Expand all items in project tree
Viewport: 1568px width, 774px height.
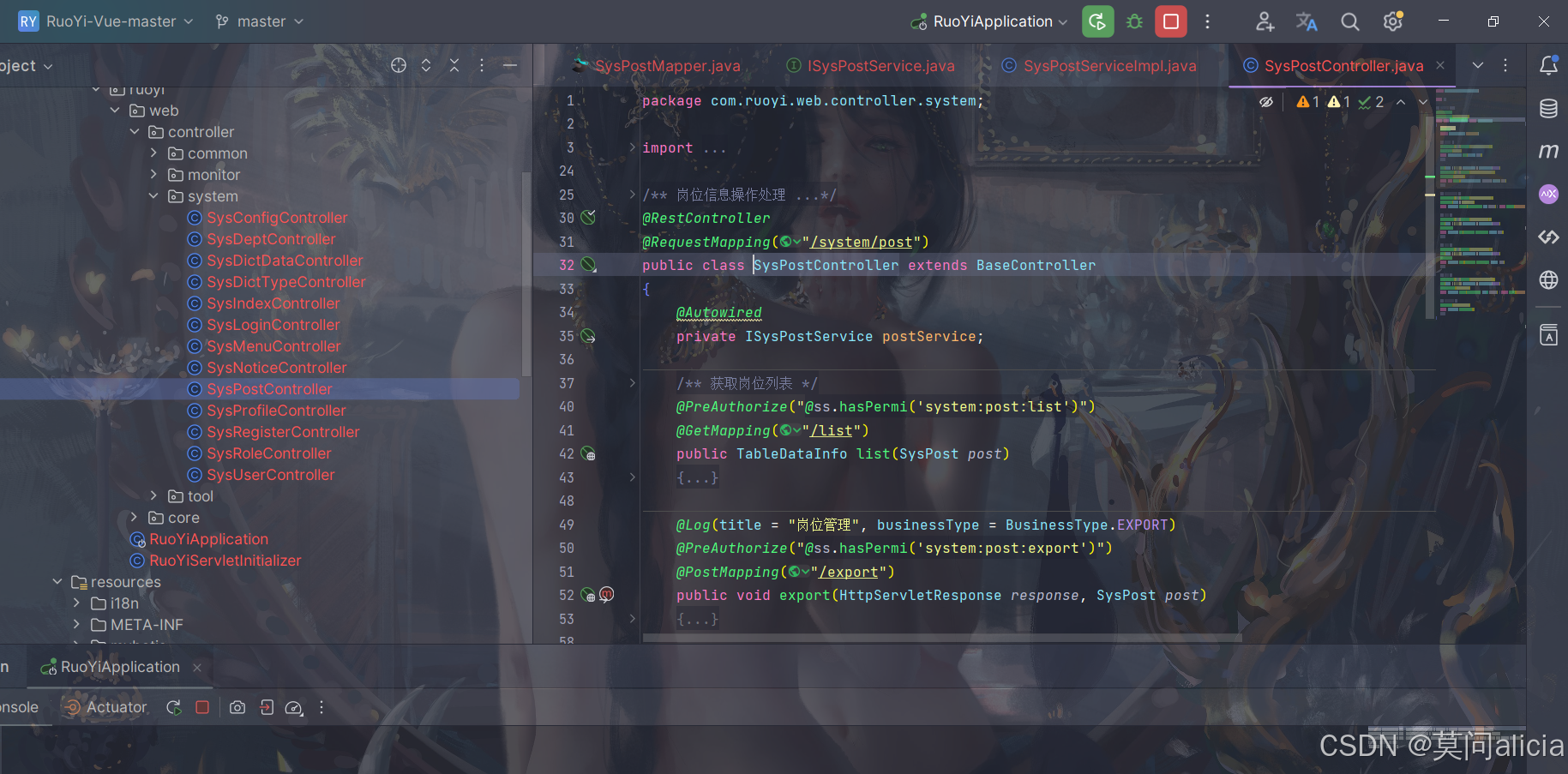pos(426,65)
